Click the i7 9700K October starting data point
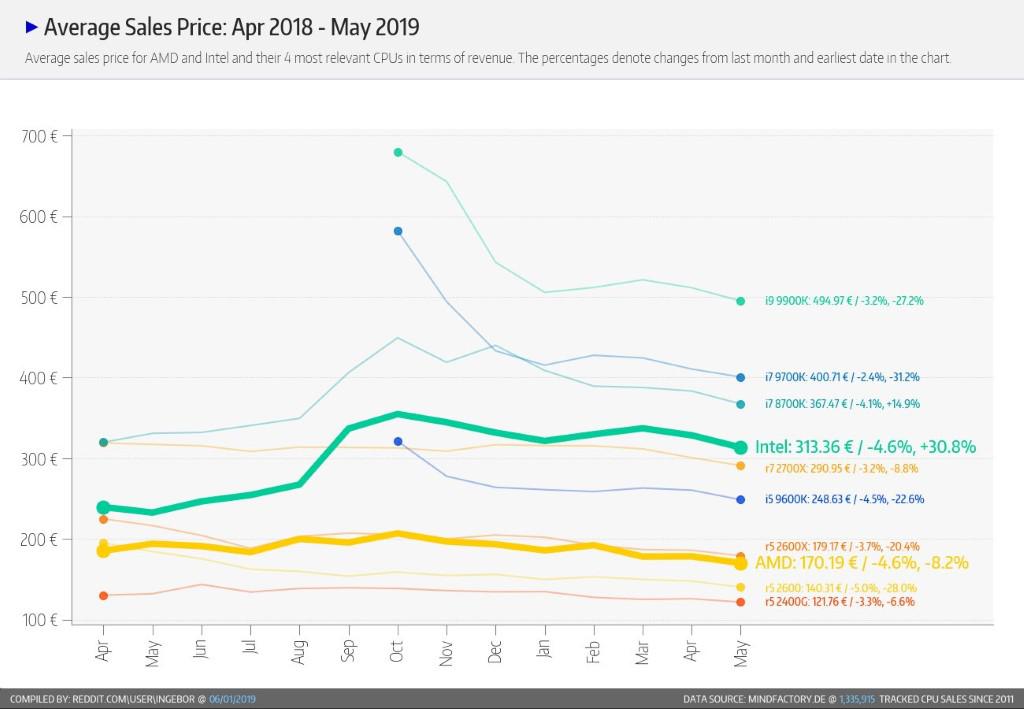 [x=398, y=231]
